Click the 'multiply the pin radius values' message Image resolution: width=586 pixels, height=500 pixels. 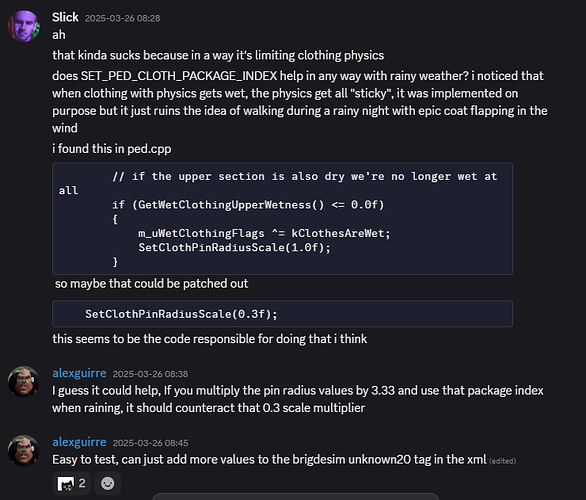pos(298,399)
